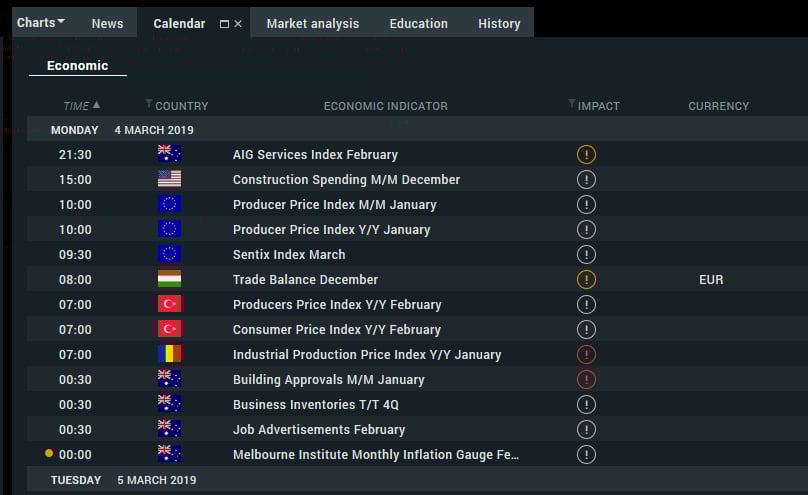808x495 pixels.
Task: Switch to the Market analysis tab
Action: point(313,24)
